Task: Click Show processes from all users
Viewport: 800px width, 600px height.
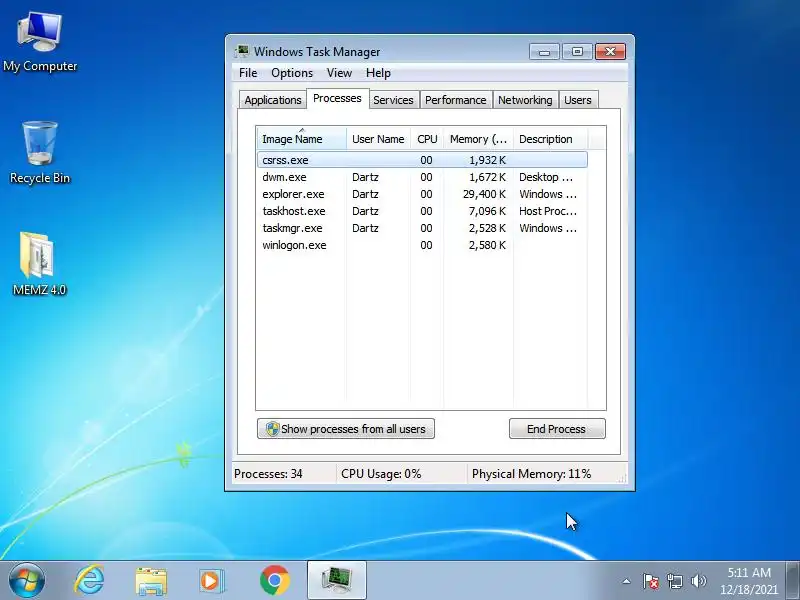Action: (346, 429)
